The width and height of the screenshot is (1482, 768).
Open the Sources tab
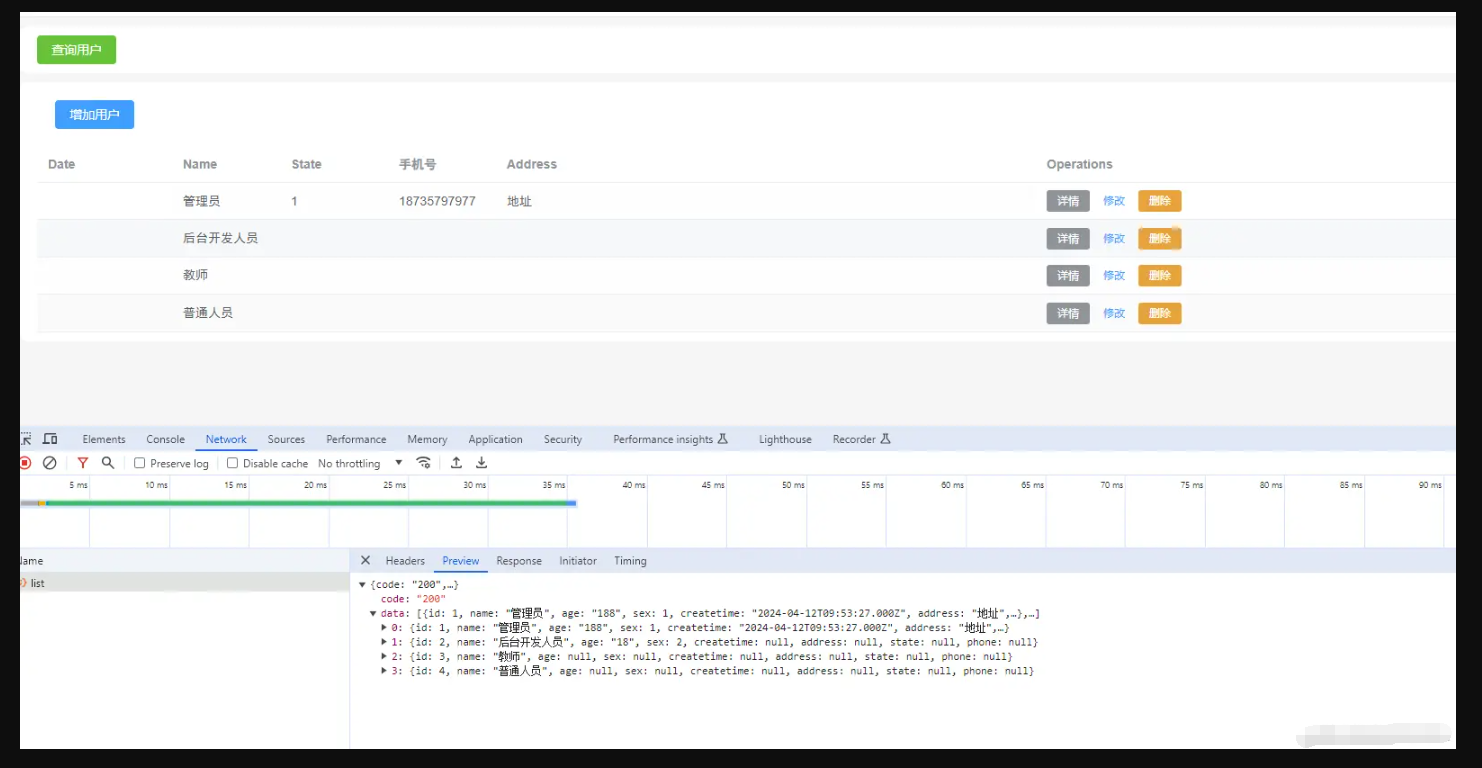286,439
